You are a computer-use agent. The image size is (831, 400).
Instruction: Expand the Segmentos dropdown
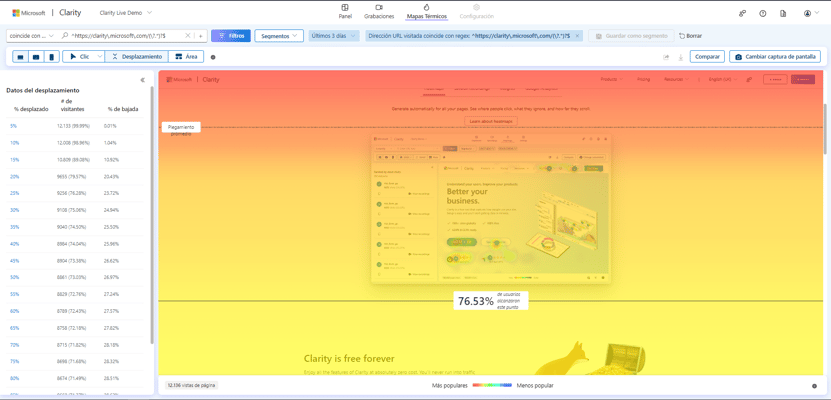point(279,35)
